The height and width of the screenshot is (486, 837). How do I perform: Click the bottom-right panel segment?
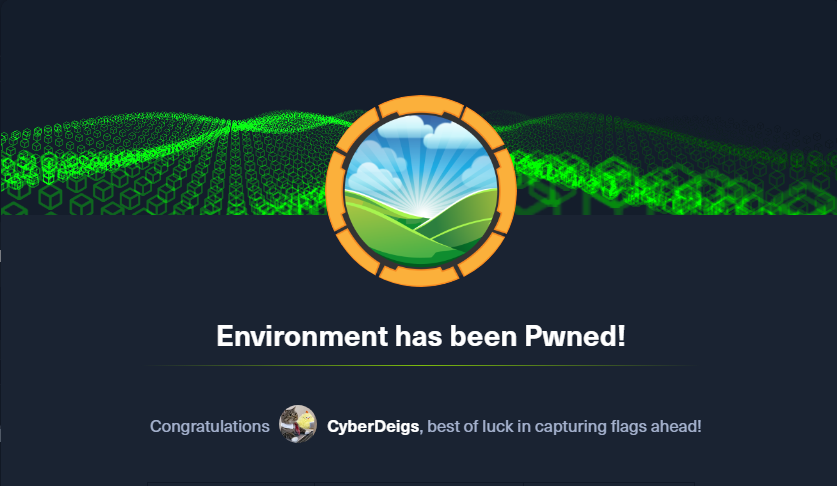(x=609, y=484)
